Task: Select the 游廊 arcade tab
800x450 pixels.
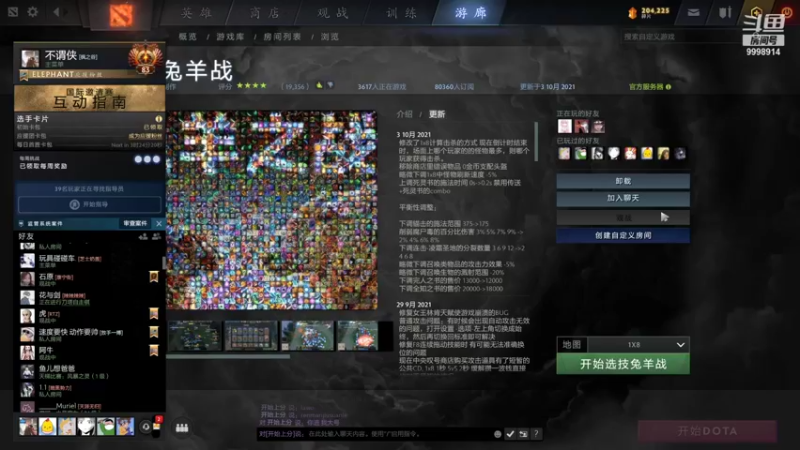Action: tap(470, 13)
